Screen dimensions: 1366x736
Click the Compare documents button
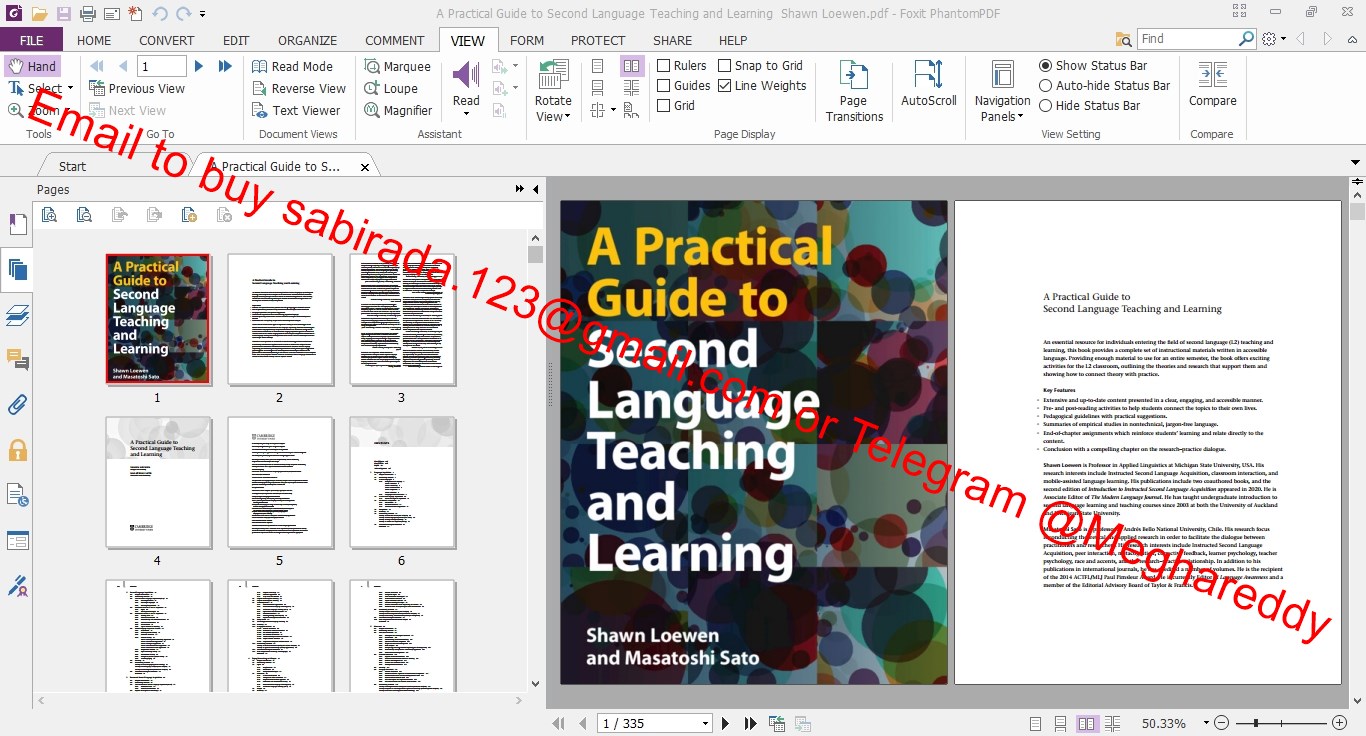point(1212,83)
